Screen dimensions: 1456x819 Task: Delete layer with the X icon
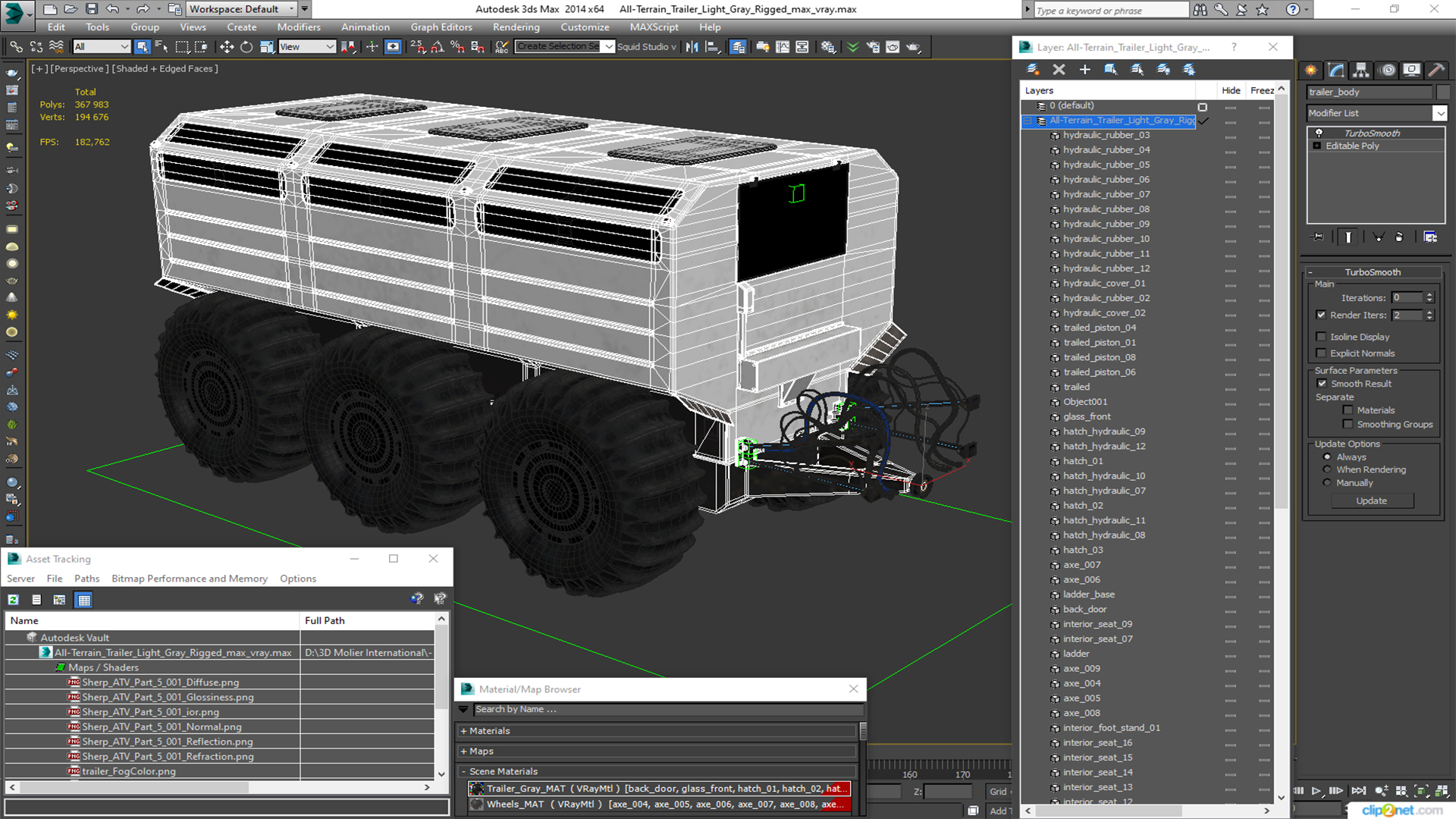coord(1059,69)
